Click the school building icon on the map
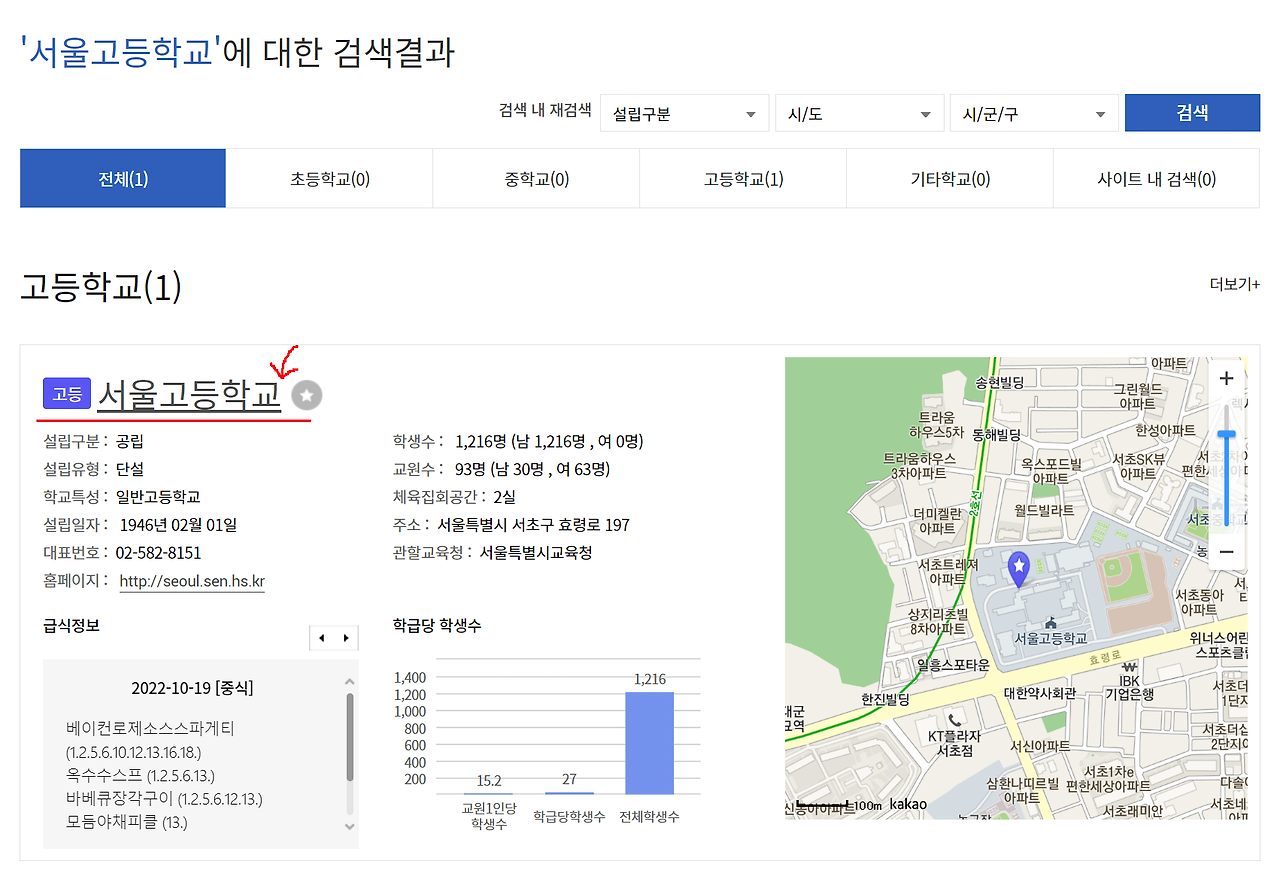 (1050, 623)
